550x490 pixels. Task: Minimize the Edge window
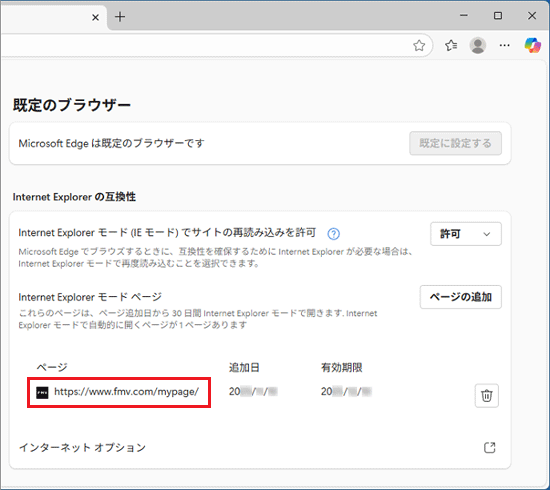click(464, 15)
